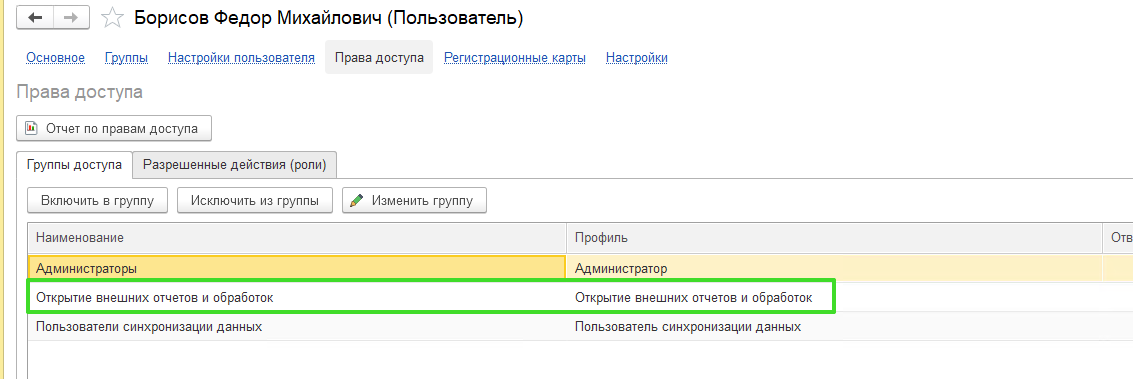Open the Группы section link
Screen dimensions: 1133x379
[x=126, y=58]
